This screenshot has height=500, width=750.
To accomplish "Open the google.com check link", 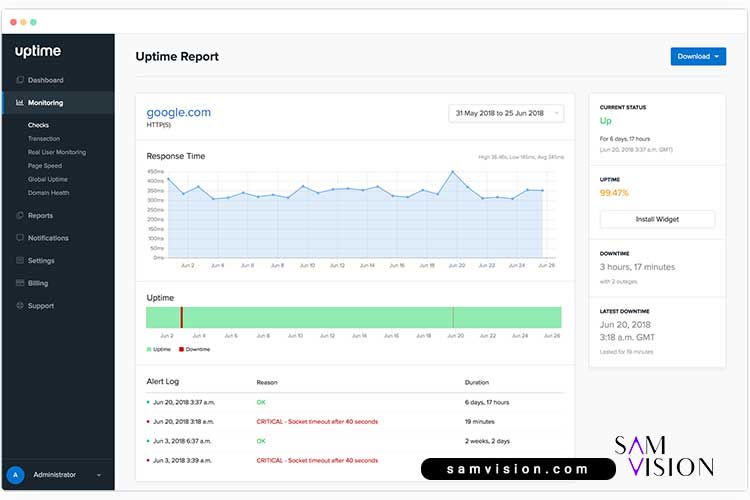I will point(178,112).
